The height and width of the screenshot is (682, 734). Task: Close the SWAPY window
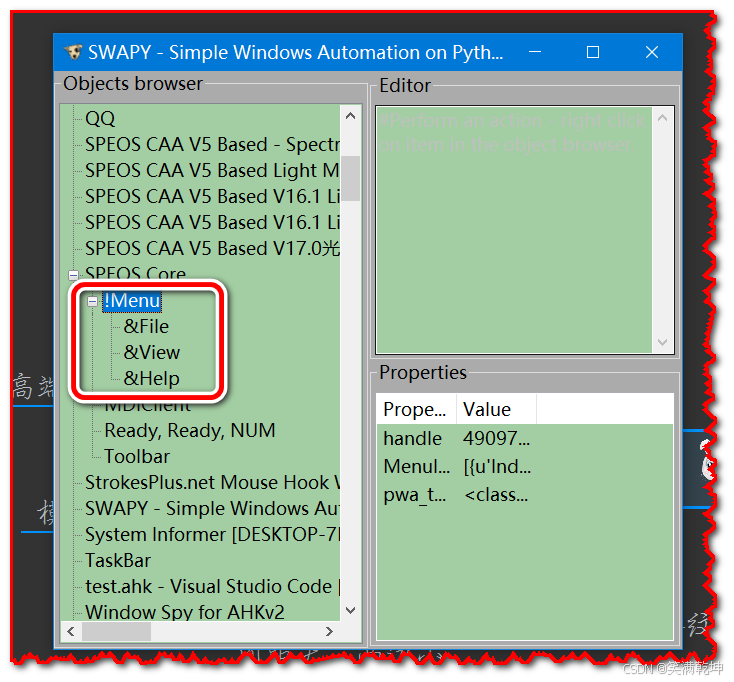[x=652, y=52]
